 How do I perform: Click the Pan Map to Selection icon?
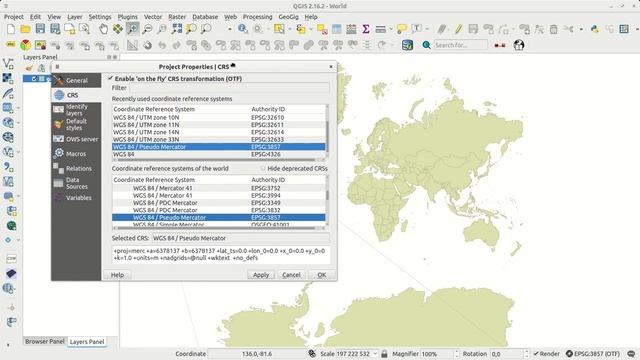(x=118, y=29)
